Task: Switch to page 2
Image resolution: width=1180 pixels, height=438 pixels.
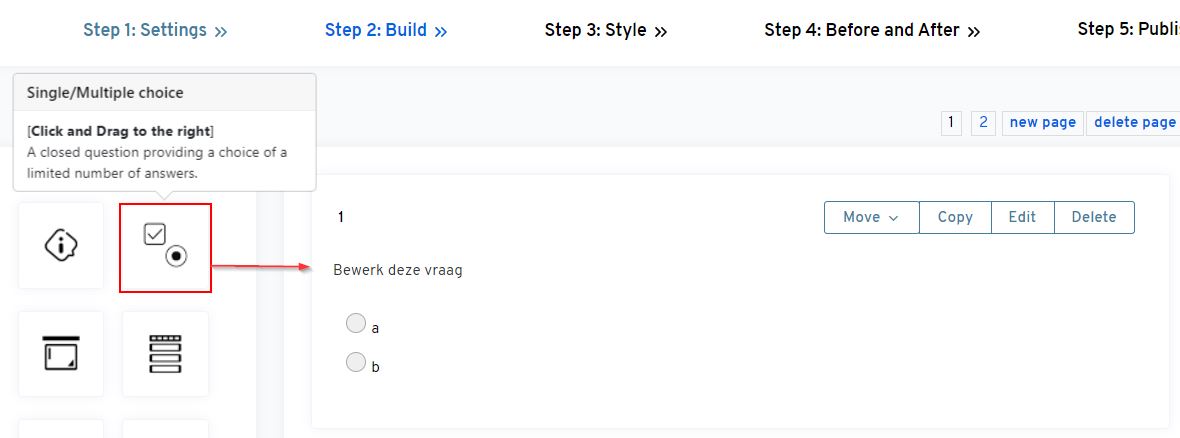Action: point(983,122)
